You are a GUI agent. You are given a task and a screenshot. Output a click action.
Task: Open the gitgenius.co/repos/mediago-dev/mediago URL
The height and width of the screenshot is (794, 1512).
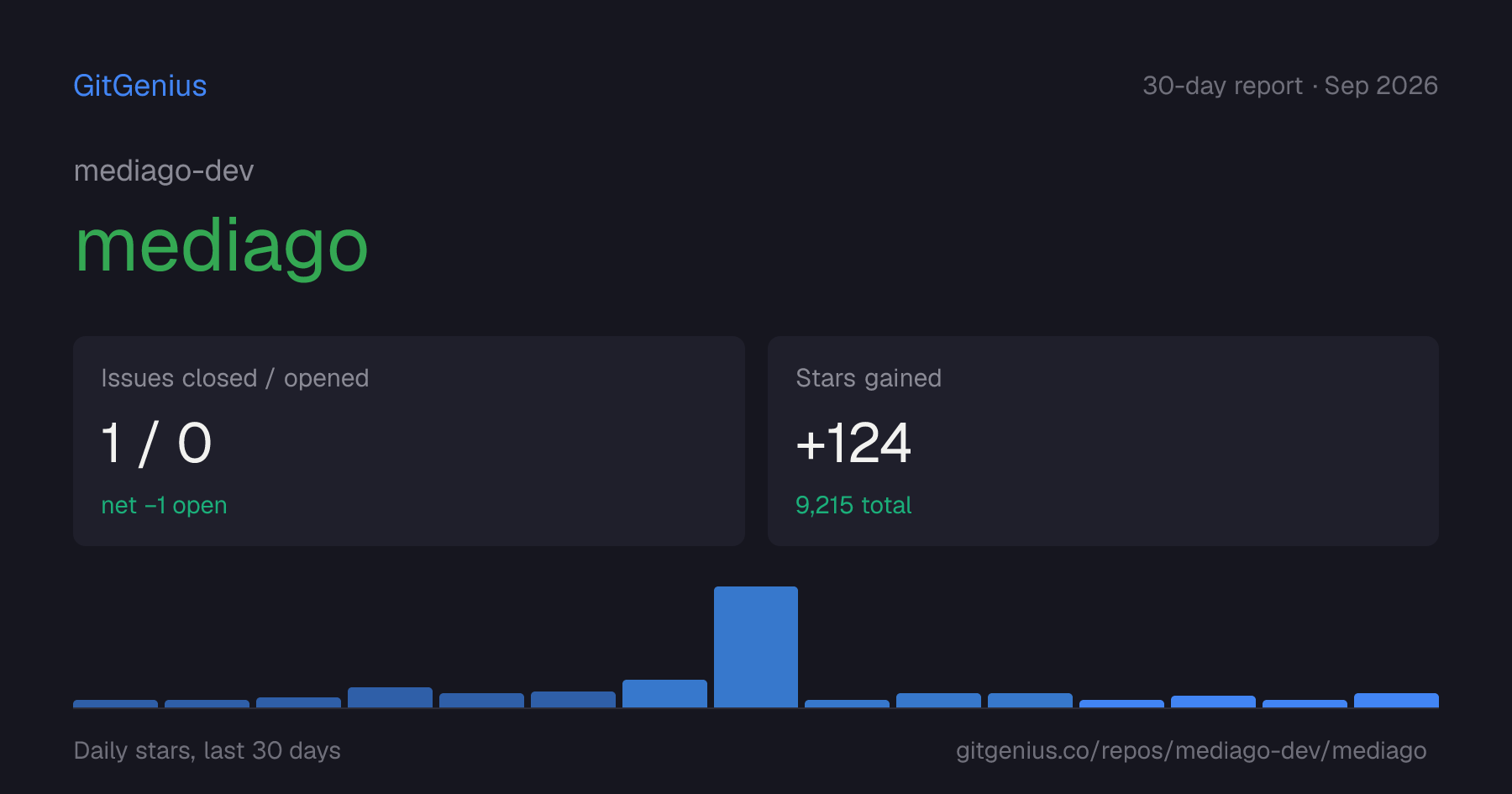(x=1191, y=750)
